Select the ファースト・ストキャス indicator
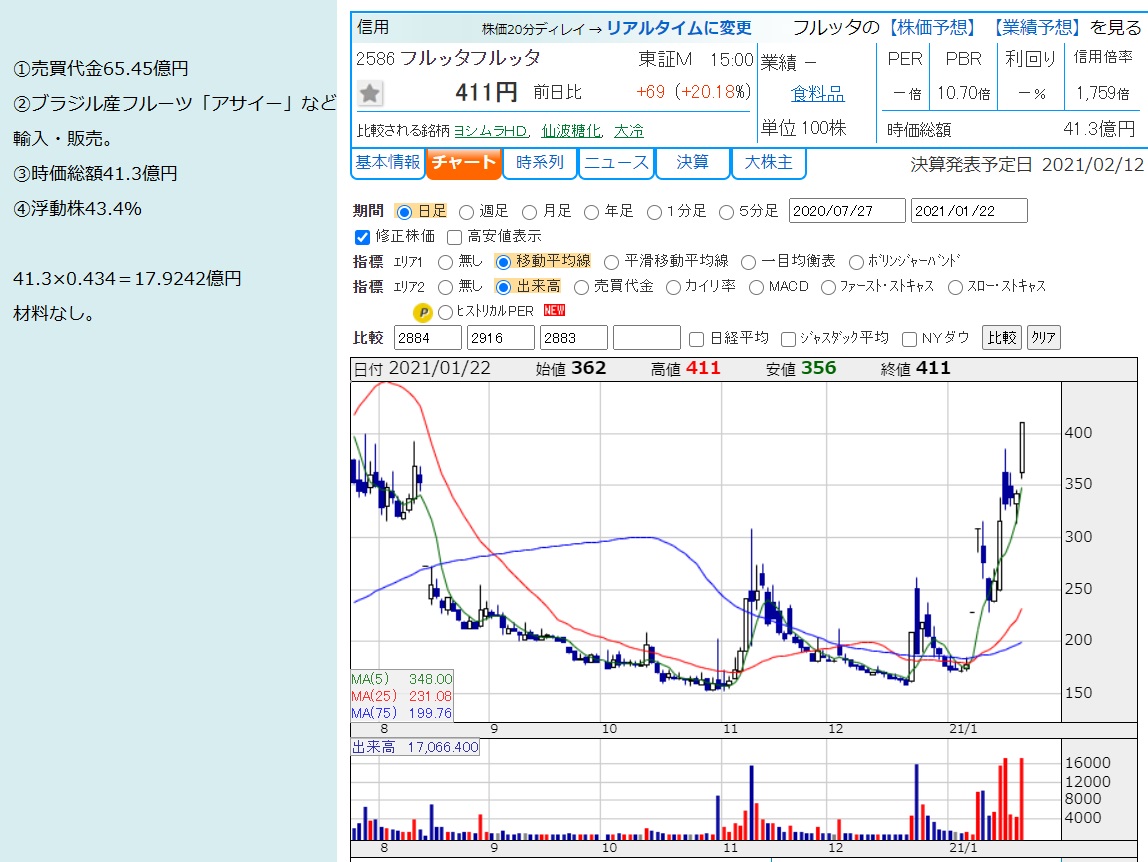Image resolution: width=1148 pixels, height=862 pixels. (828, 287)
